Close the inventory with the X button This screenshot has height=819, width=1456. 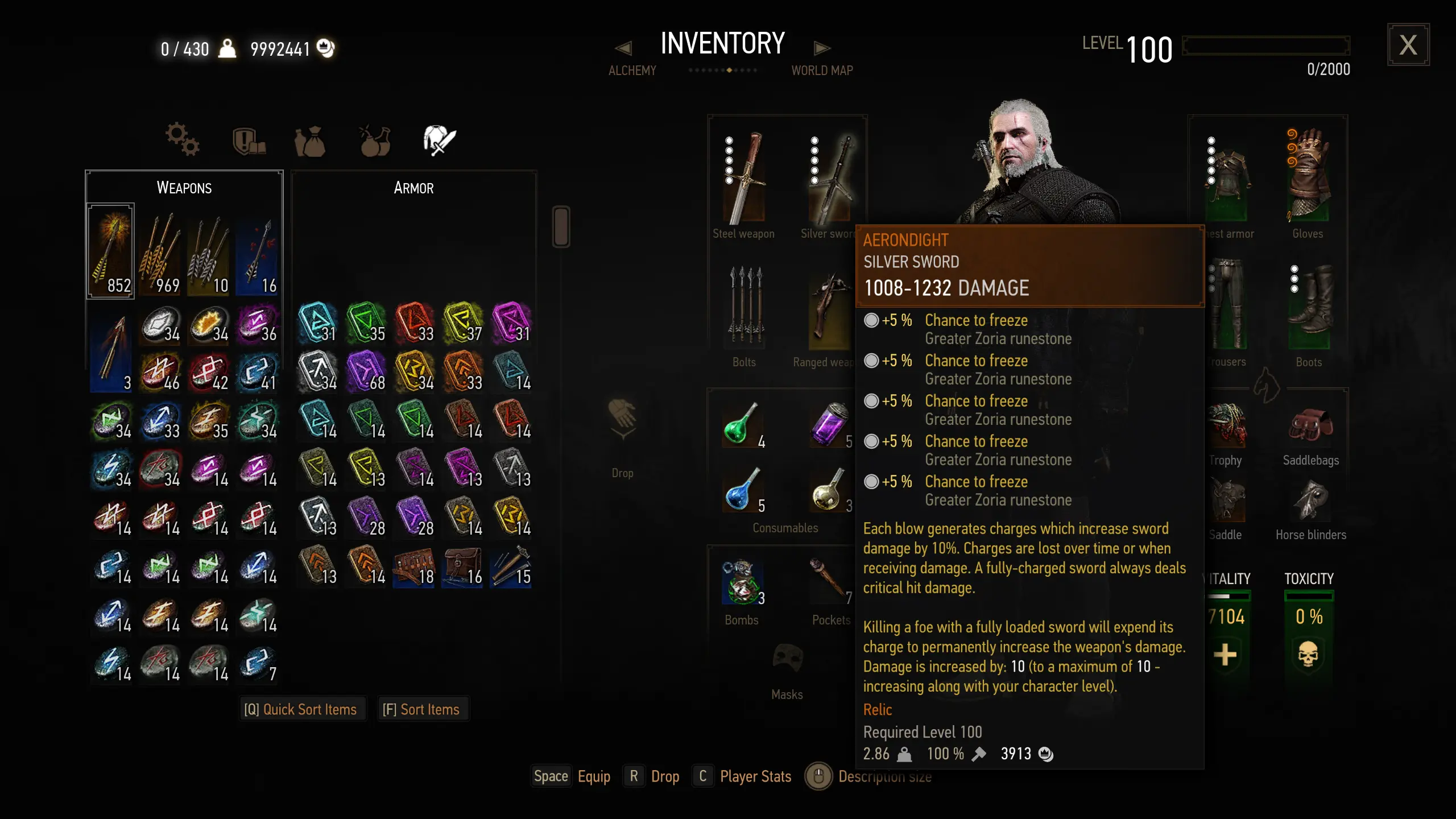(x=1408, y=45)
